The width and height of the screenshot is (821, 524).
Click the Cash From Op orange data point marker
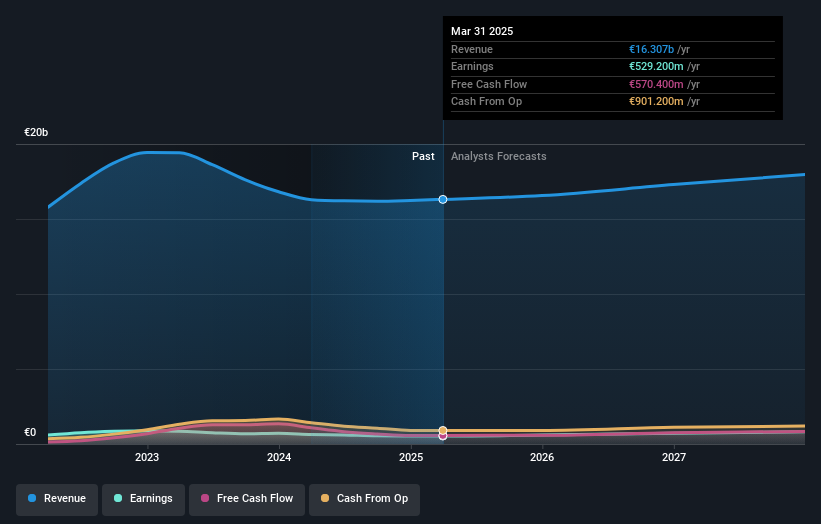(443, 430)
